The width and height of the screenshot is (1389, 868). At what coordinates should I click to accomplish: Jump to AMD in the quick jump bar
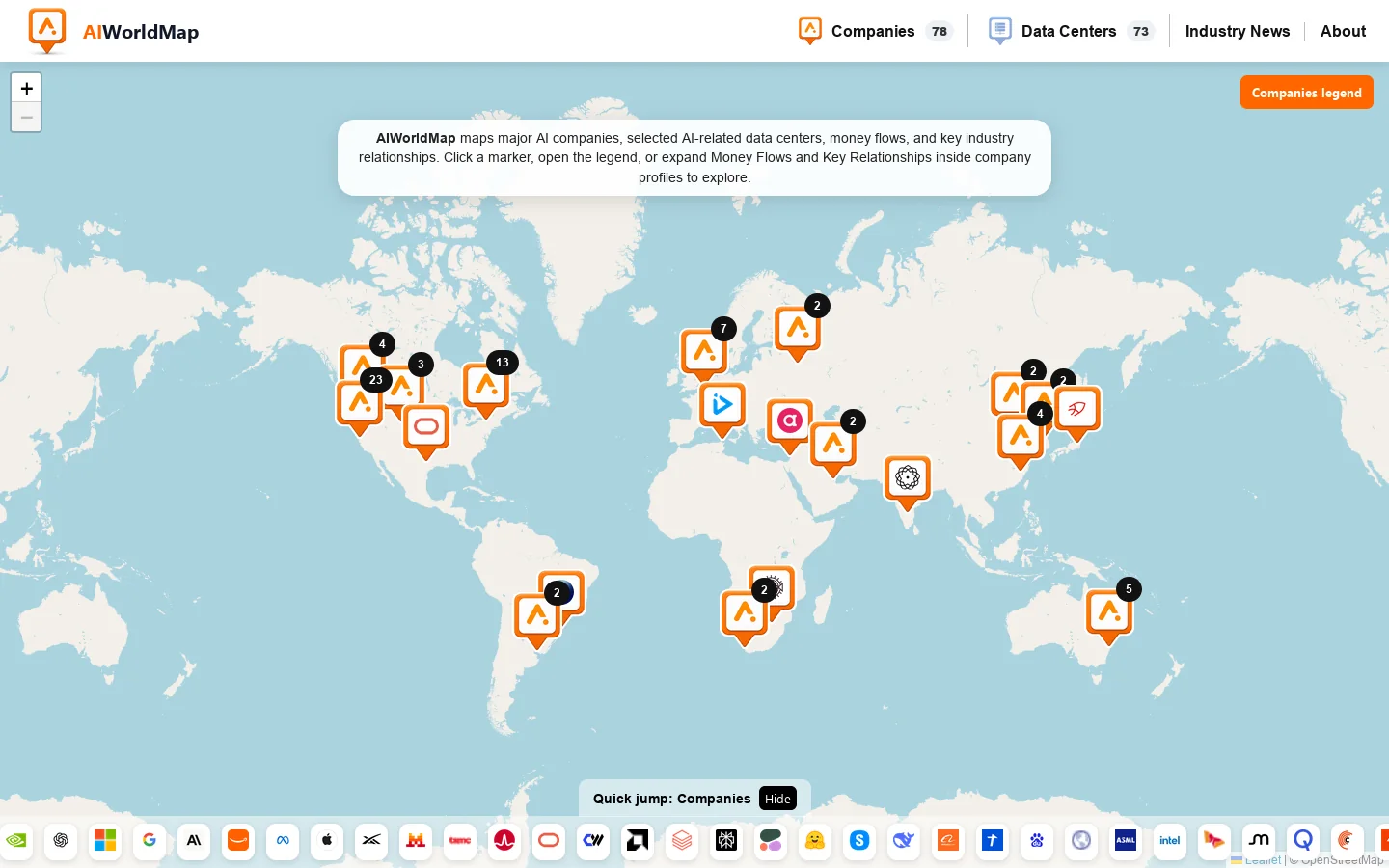[x=638, y=840]
